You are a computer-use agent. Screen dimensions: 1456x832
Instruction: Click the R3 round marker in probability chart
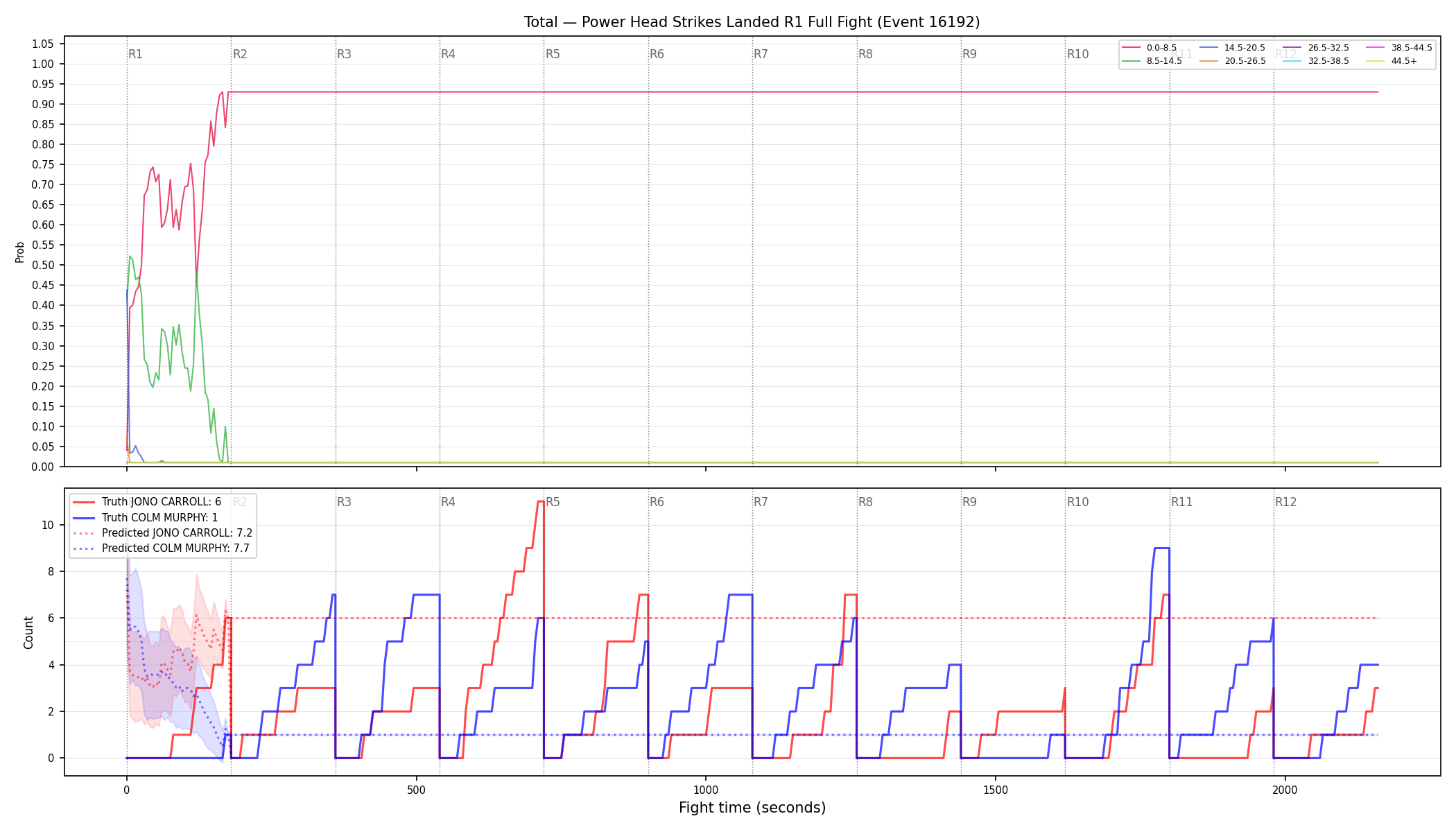tap(344, 54)
